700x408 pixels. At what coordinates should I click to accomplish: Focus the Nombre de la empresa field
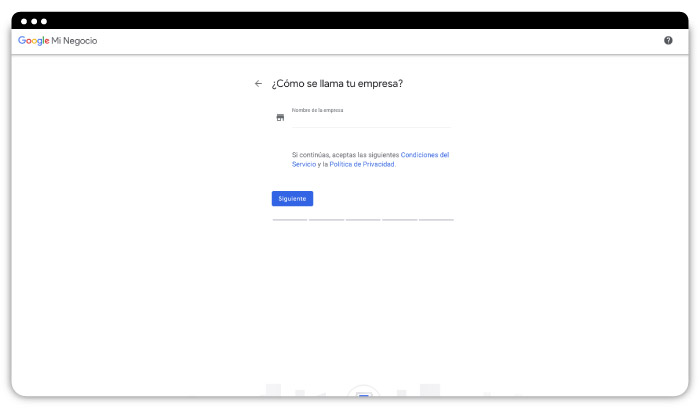tap(371, 118)
